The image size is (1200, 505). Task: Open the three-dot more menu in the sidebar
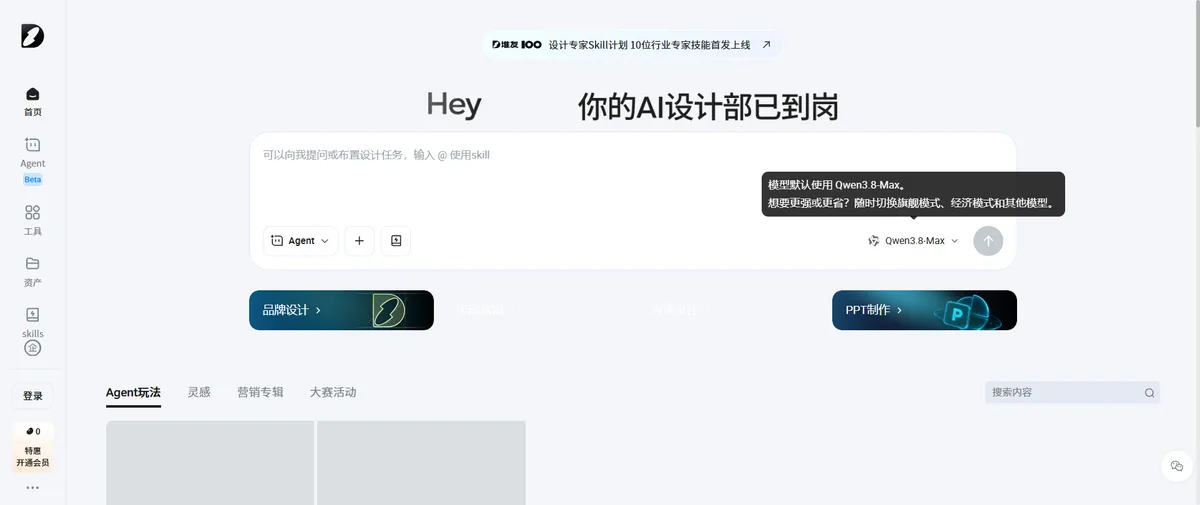pos(33,488)
